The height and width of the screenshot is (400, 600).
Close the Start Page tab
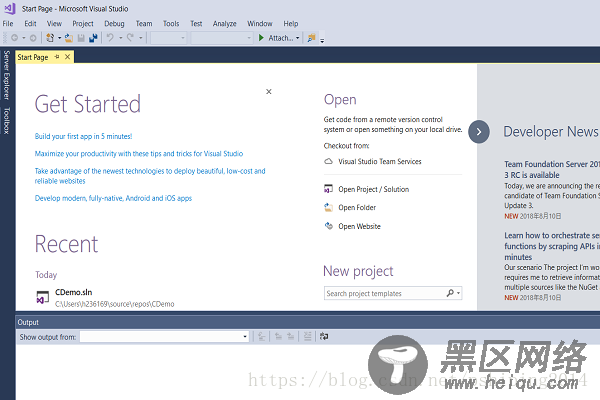[67, 57]
